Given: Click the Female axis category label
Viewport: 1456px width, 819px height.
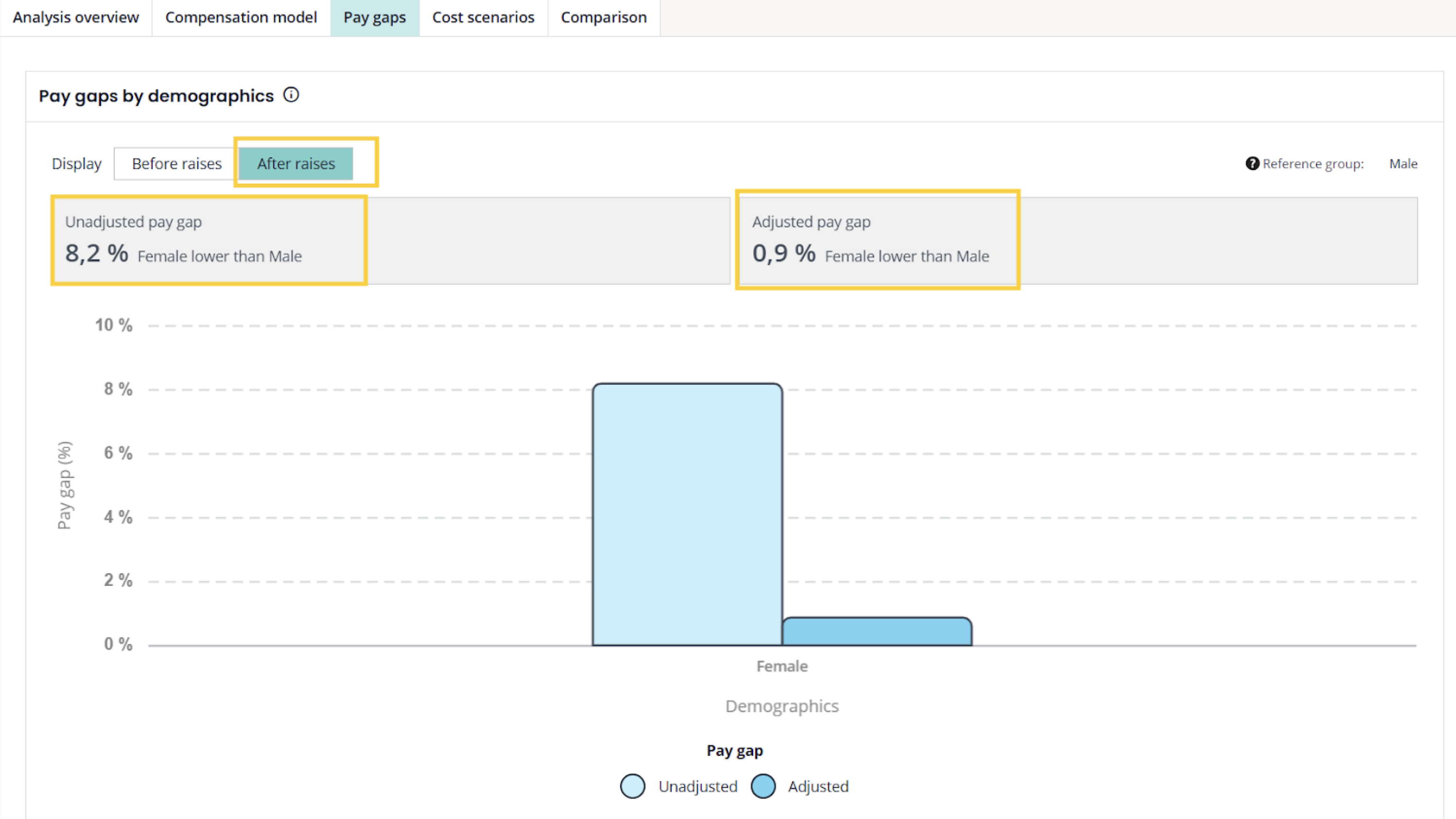Looking at the screenshot, I should click(x=781, y=666).
